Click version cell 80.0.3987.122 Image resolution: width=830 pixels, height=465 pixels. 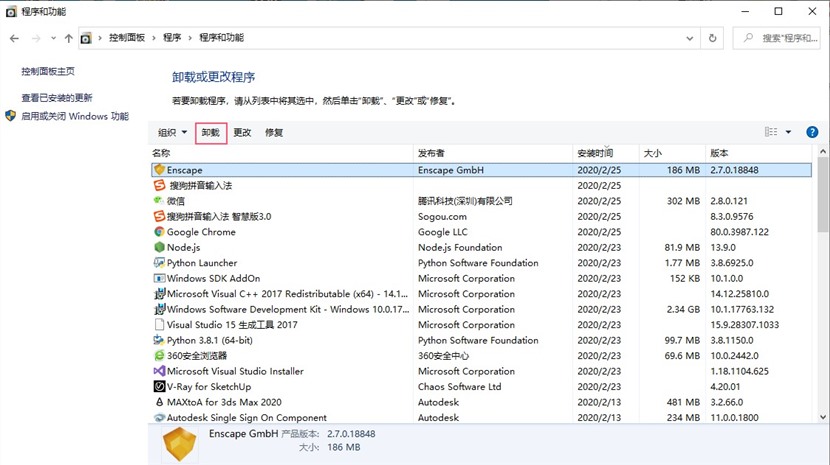tap(739, 232)
